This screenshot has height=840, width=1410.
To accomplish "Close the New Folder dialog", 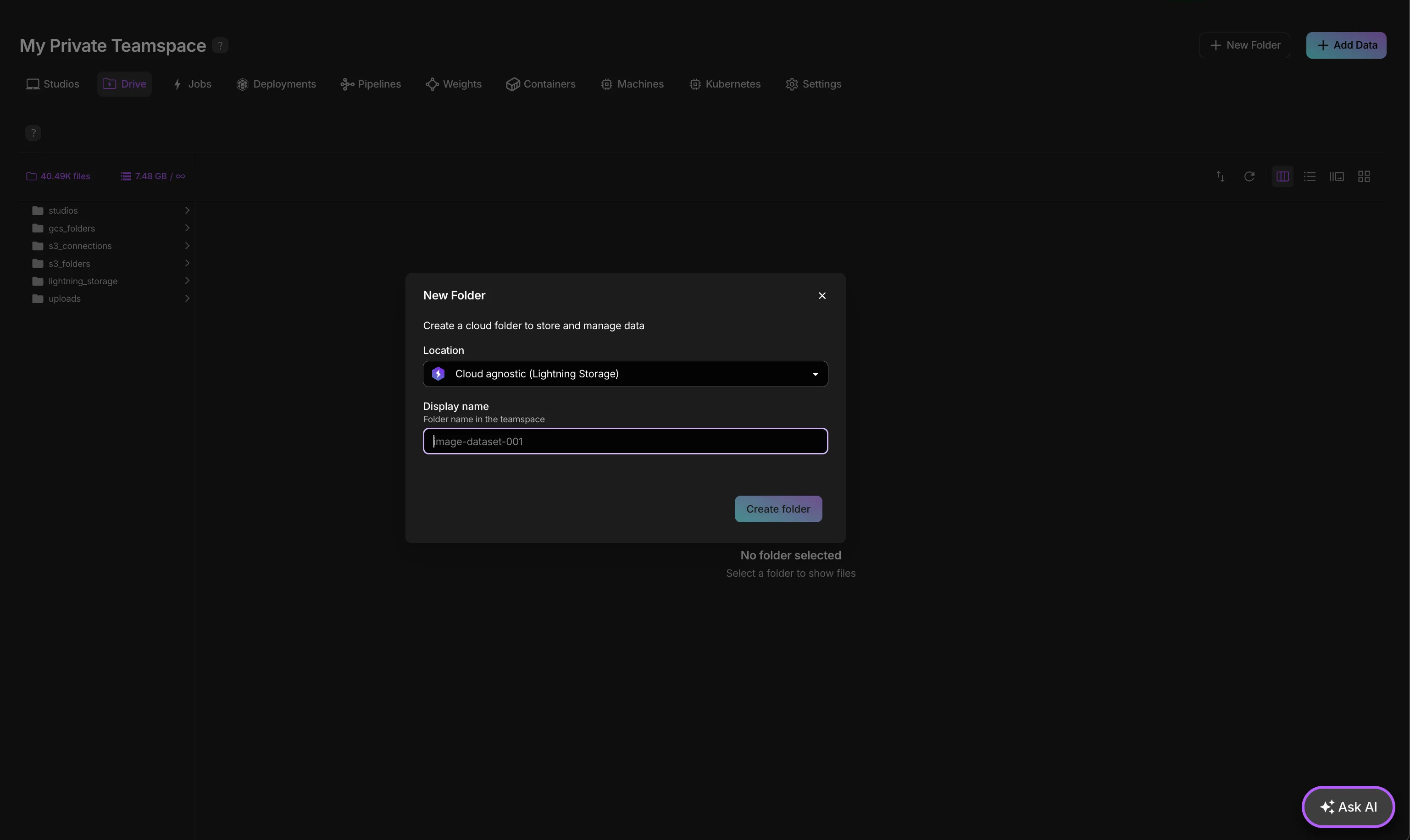I will click(x=822, y=295).
